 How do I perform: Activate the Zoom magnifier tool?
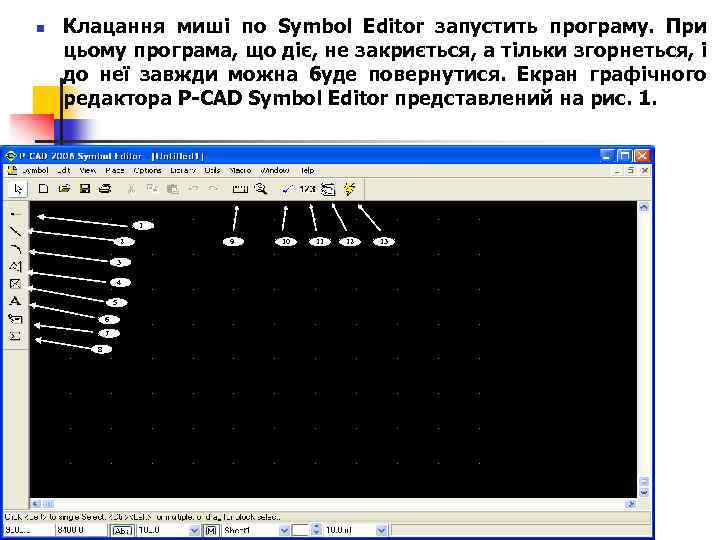coord(261,188)
